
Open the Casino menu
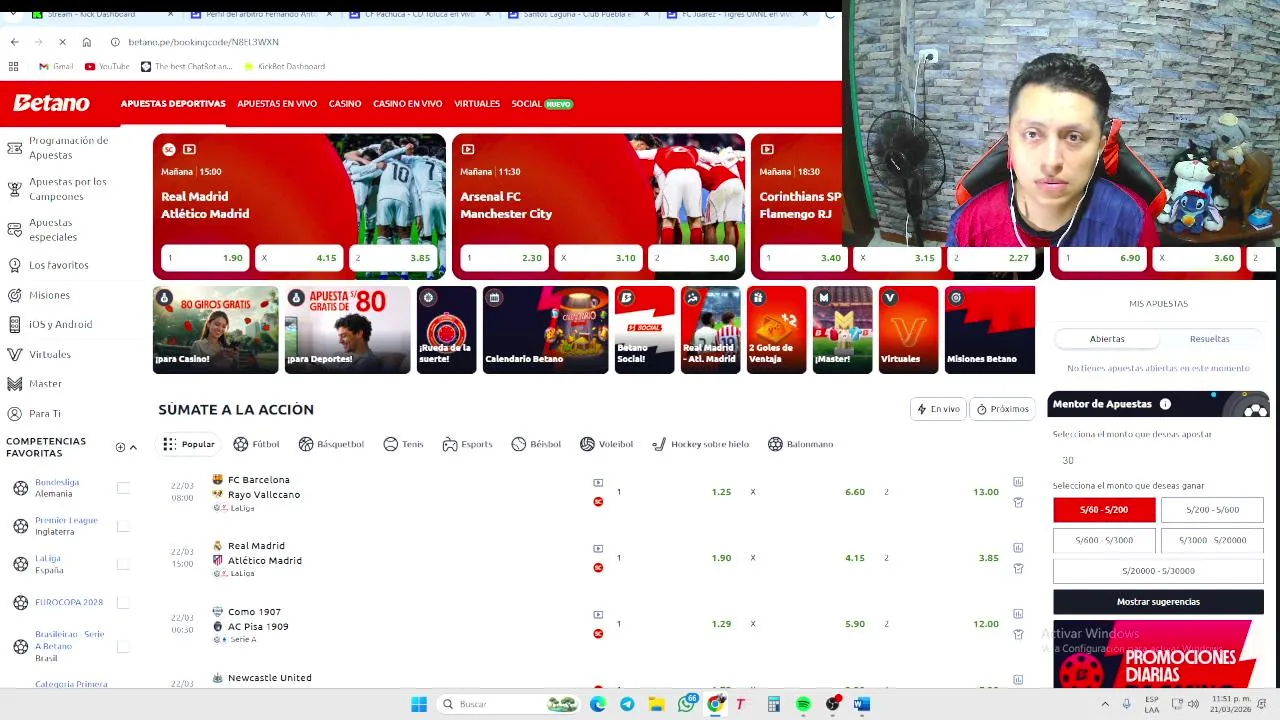(345, 104)
